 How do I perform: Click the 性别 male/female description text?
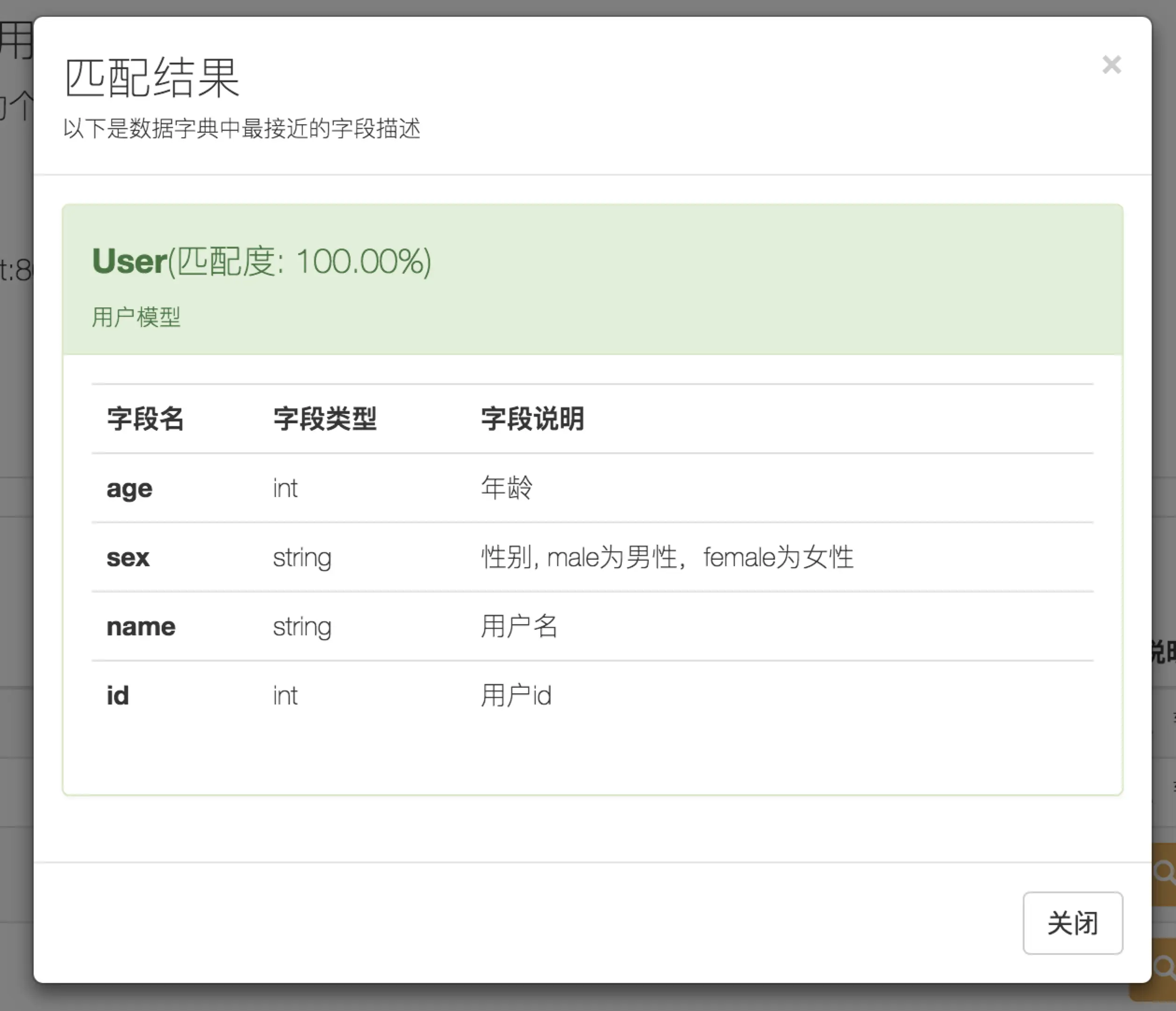click(667, 557)
